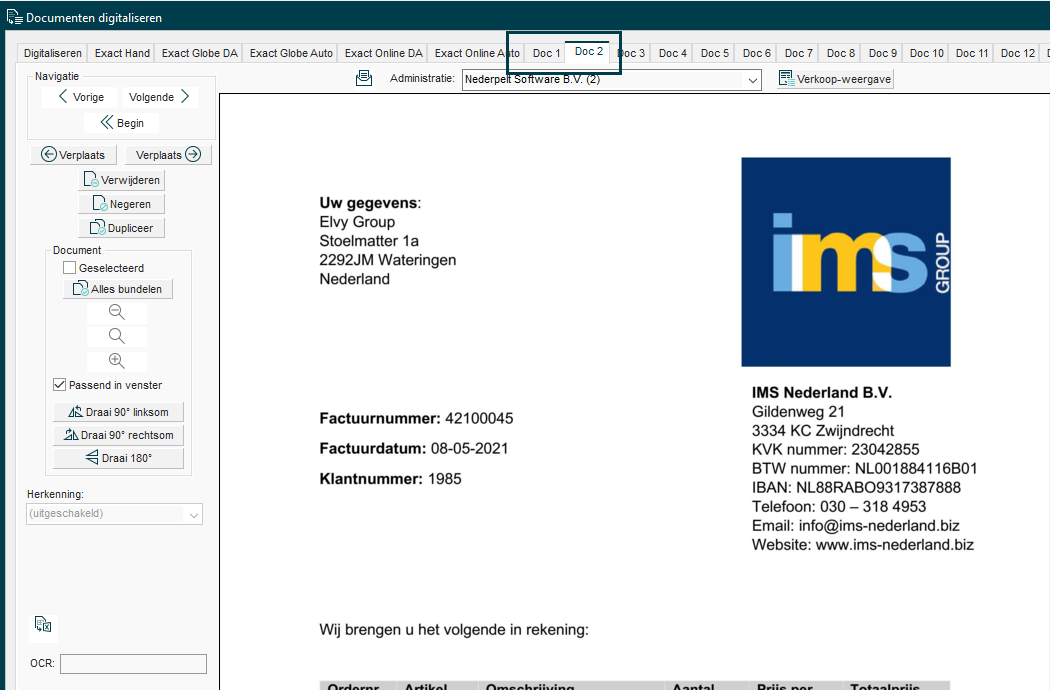Viewport: 1050px width, 690px height.
Task: Click customer number 1985
Action: [x=445, y=479]
